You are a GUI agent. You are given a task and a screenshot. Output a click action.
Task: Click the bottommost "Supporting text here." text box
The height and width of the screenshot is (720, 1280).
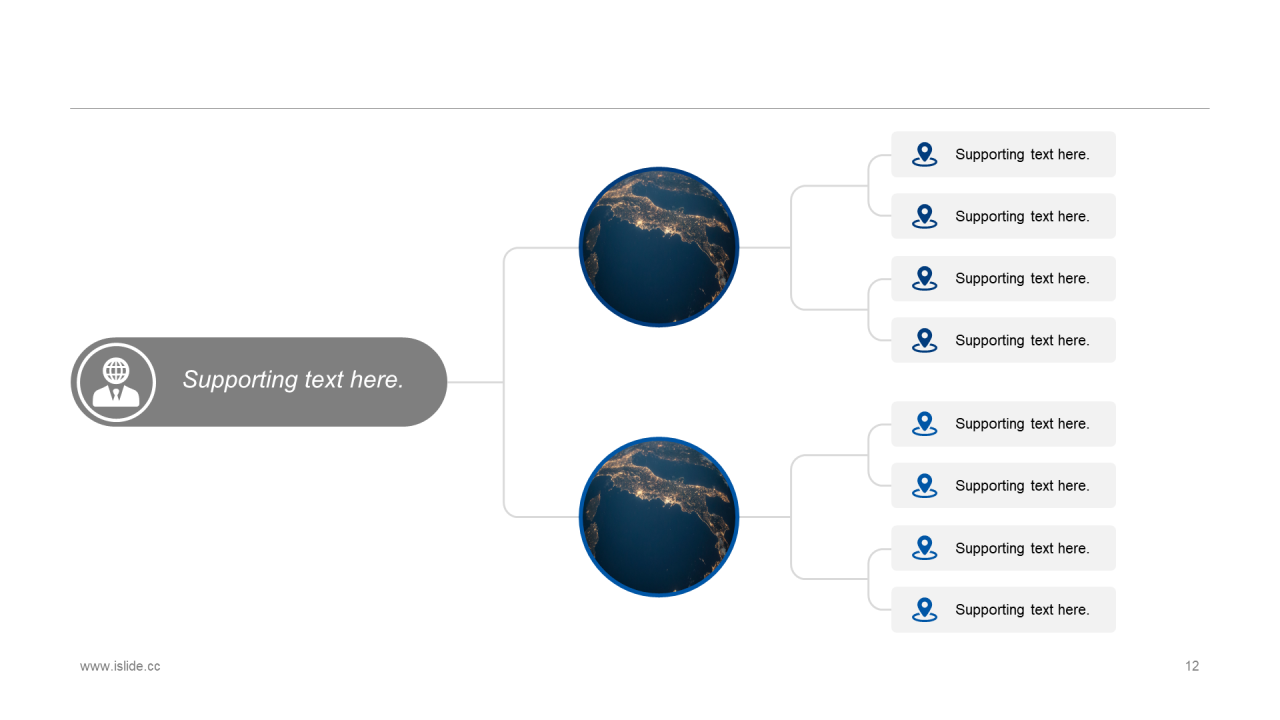click(x=1003, y=609)
